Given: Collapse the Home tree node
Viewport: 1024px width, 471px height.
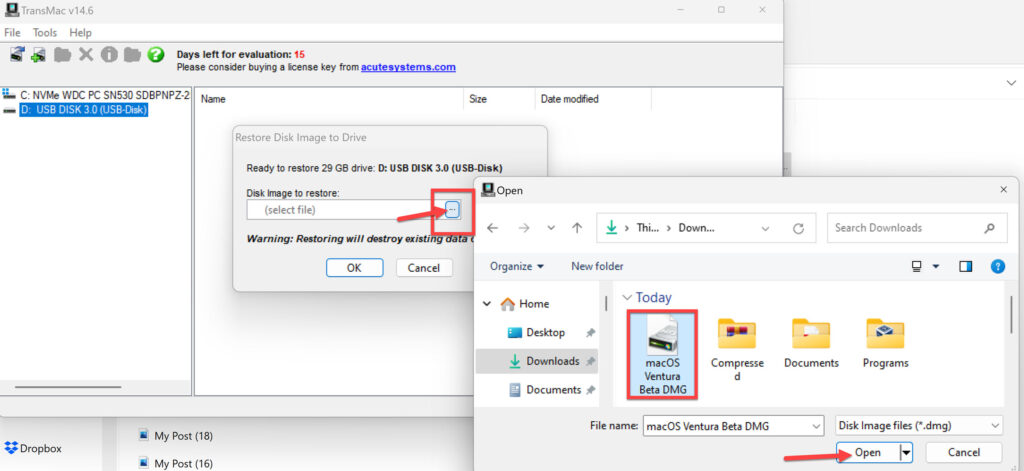Looking at the screenshot, I should coord(487,304).
